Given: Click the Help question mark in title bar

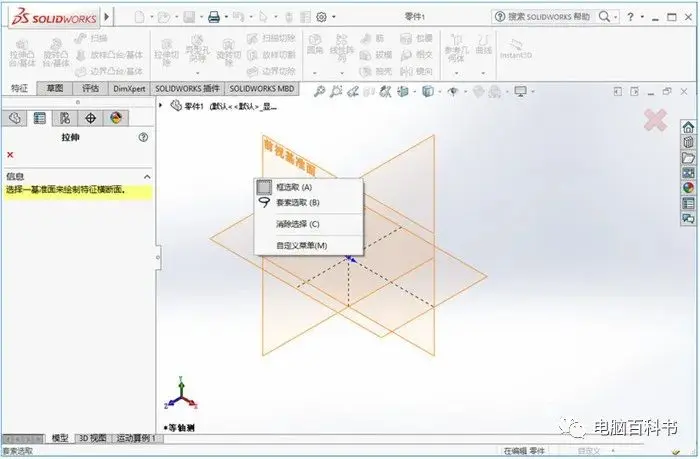Looking at the screenshot, I should pyautogui.click(x=630, y=17).
